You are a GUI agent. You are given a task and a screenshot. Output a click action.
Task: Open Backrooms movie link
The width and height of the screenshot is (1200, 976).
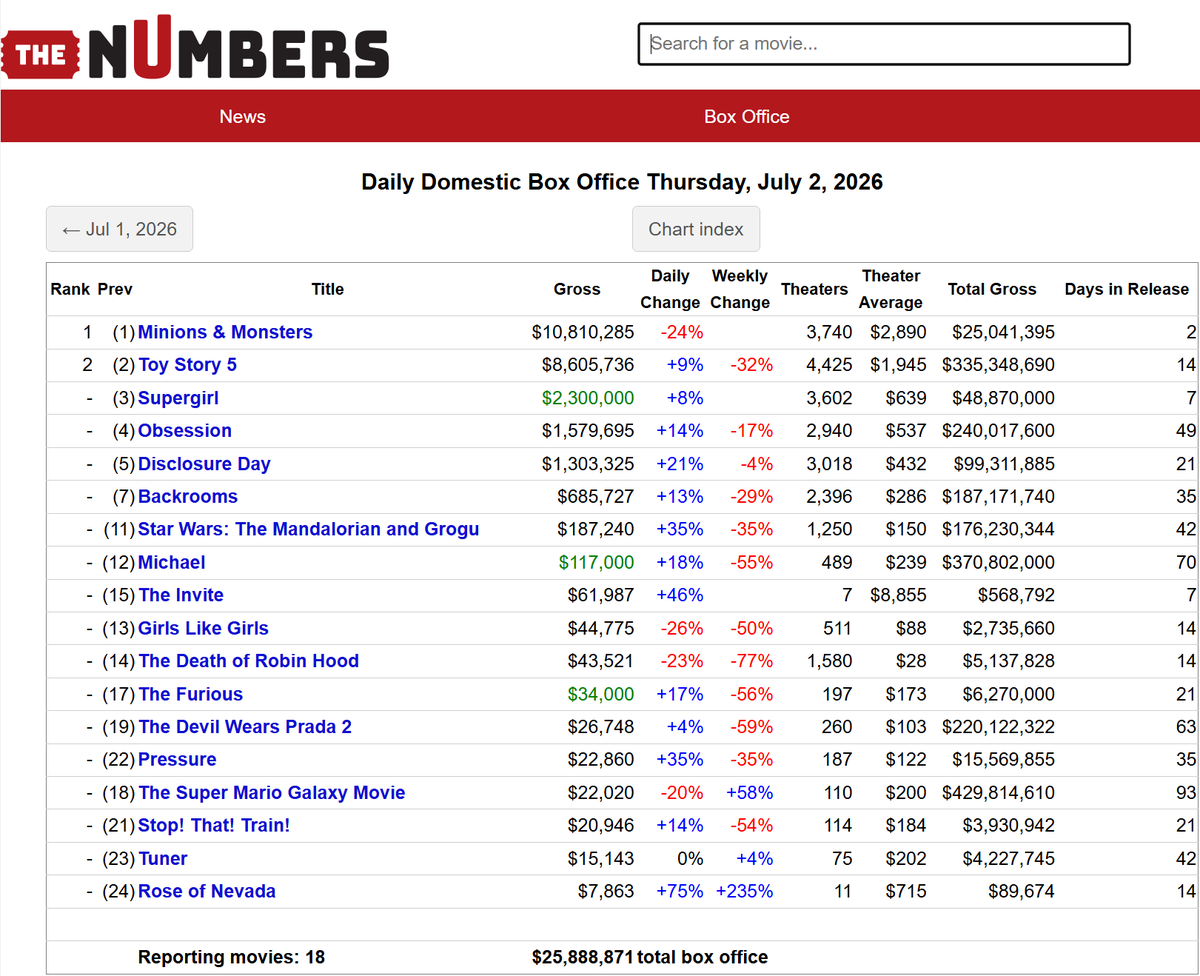pyautogui.click(x=188, y=497)
